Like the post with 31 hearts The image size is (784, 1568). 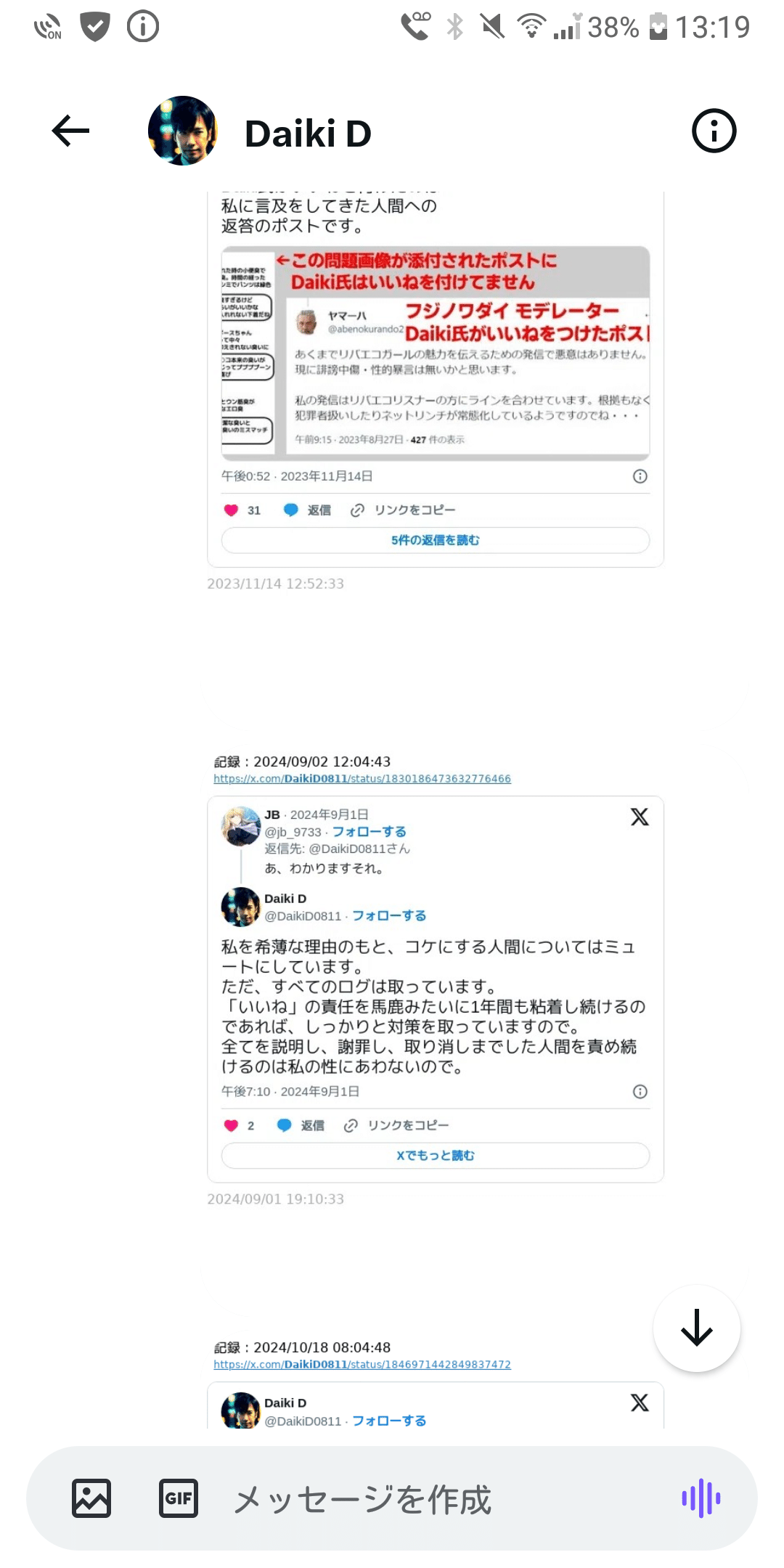point(232,510)
